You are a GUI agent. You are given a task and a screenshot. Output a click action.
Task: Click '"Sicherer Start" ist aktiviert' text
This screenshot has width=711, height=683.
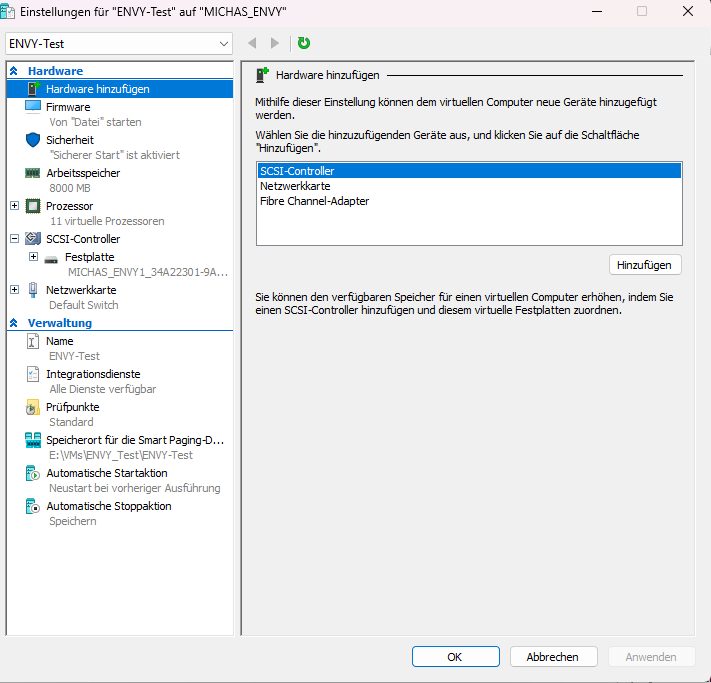point(115,155)
